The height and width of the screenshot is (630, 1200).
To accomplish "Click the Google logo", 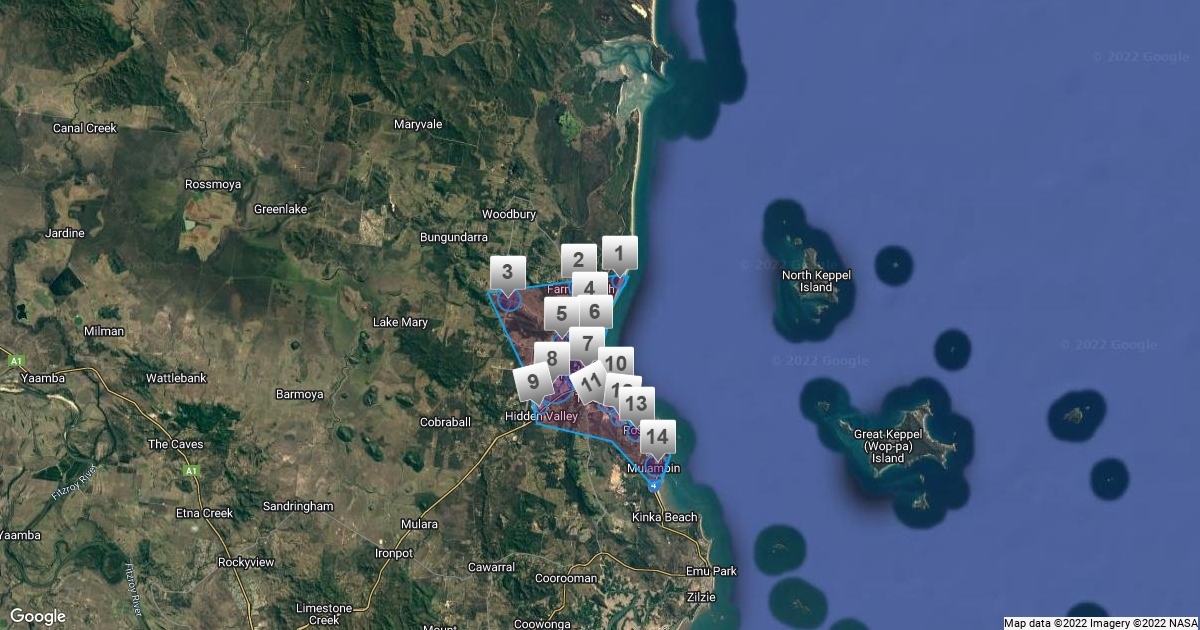I will (38, 616).
